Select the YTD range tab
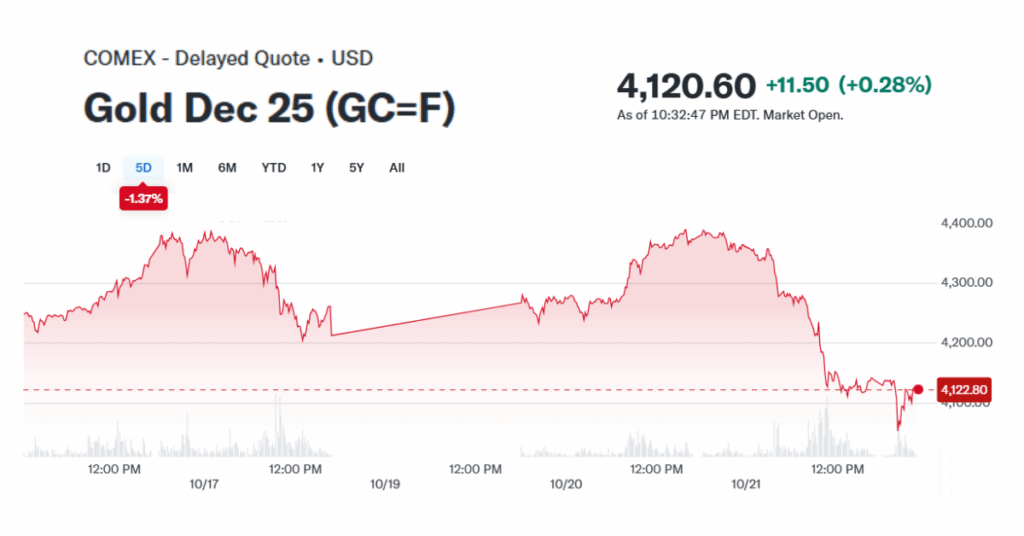 coord(274,168)
